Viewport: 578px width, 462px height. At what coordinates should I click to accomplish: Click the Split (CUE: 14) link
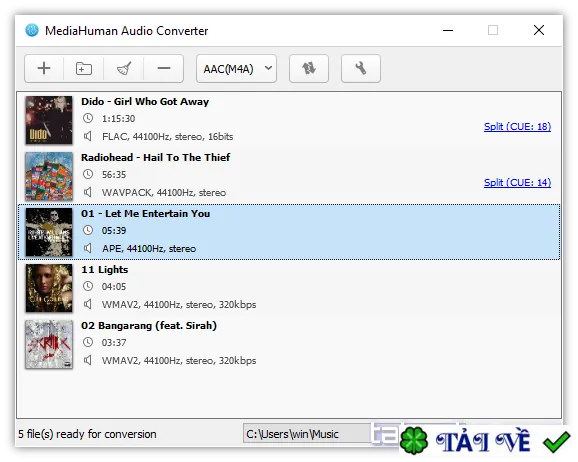pos(517,183)
